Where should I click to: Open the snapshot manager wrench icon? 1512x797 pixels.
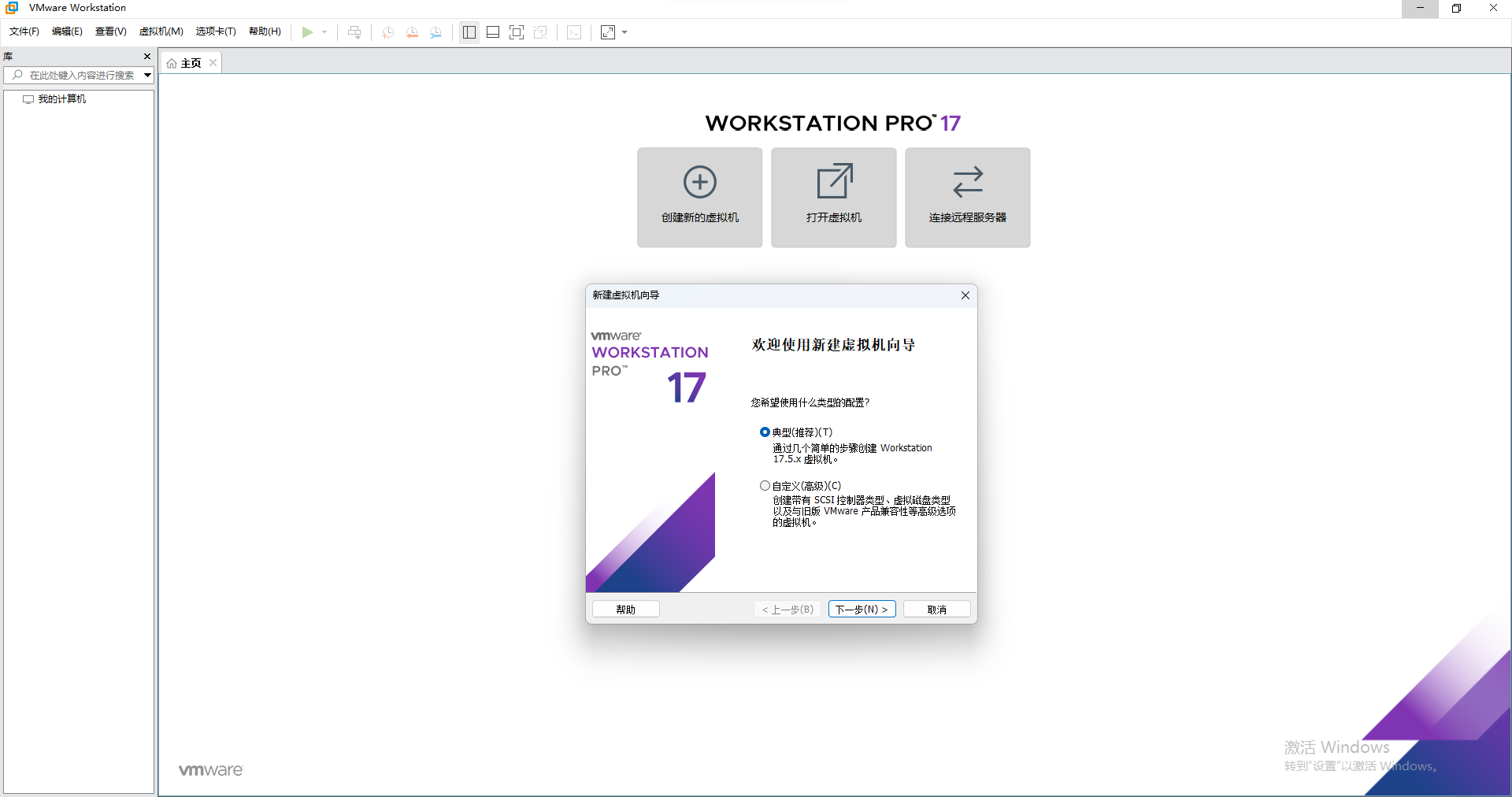(435, 32)
